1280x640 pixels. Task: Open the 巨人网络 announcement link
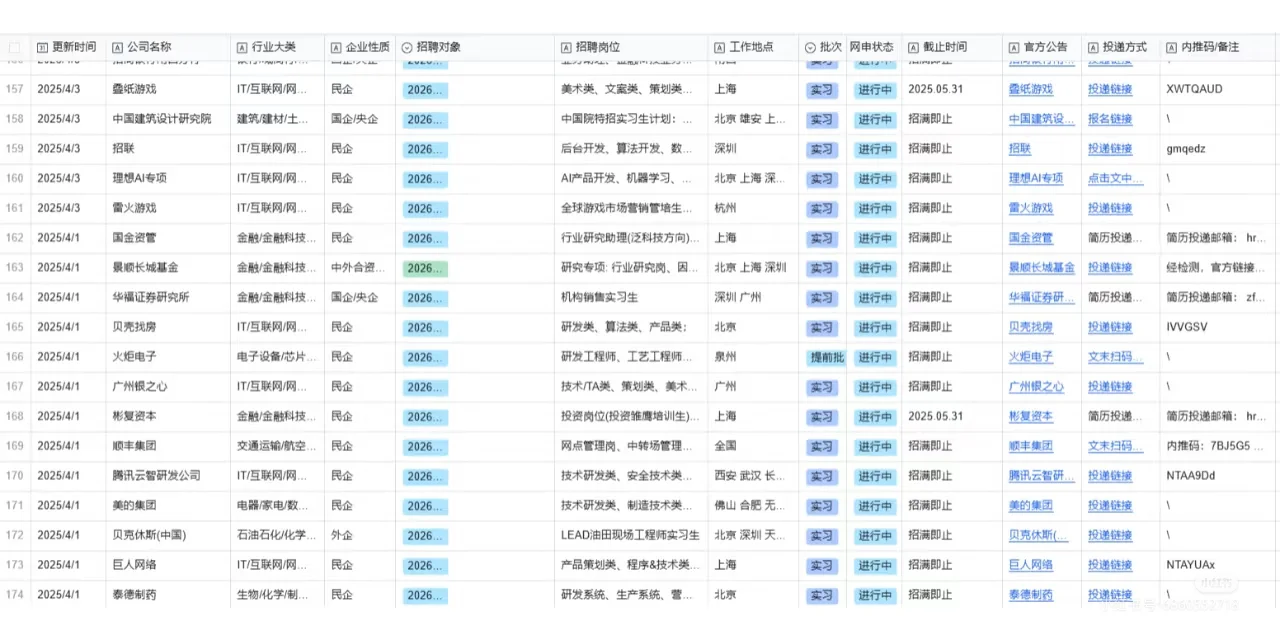pos(1030,565)
